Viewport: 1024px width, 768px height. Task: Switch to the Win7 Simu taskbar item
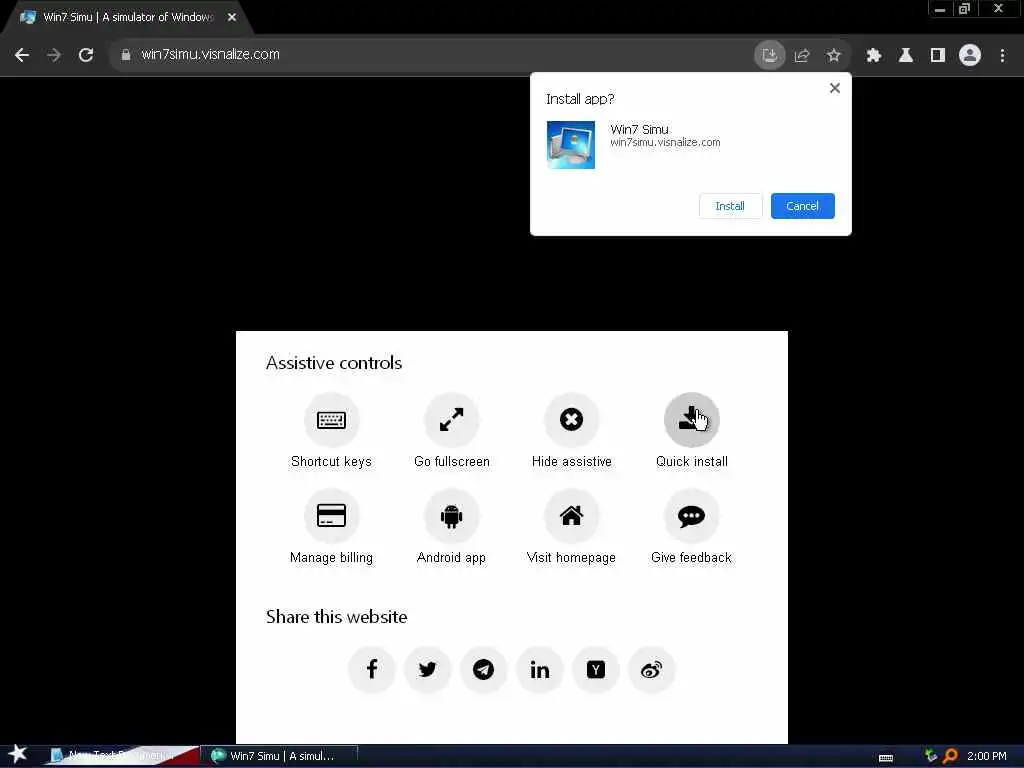pos(280,756)
